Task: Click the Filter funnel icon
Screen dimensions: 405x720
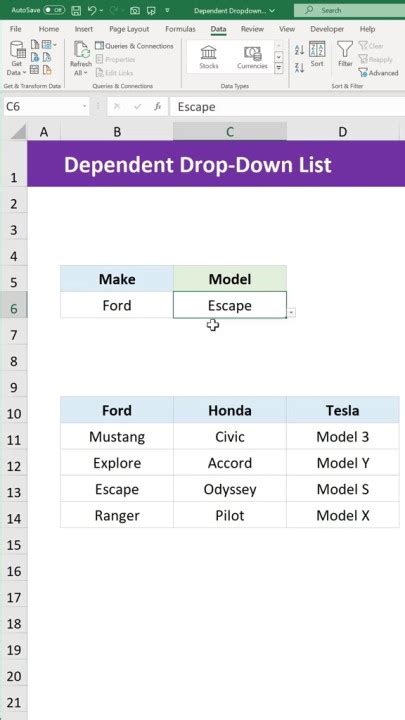Action: click(345, 54)
